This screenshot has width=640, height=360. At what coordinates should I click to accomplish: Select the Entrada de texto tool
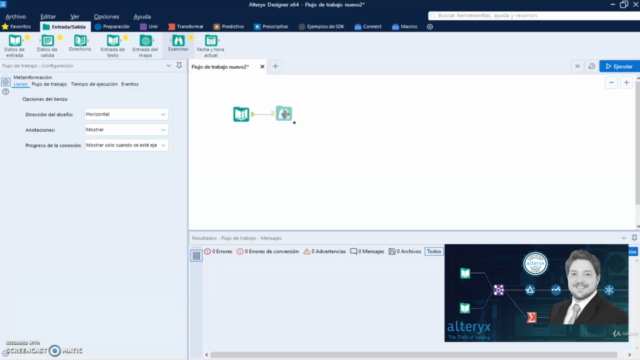coord(113,45)
